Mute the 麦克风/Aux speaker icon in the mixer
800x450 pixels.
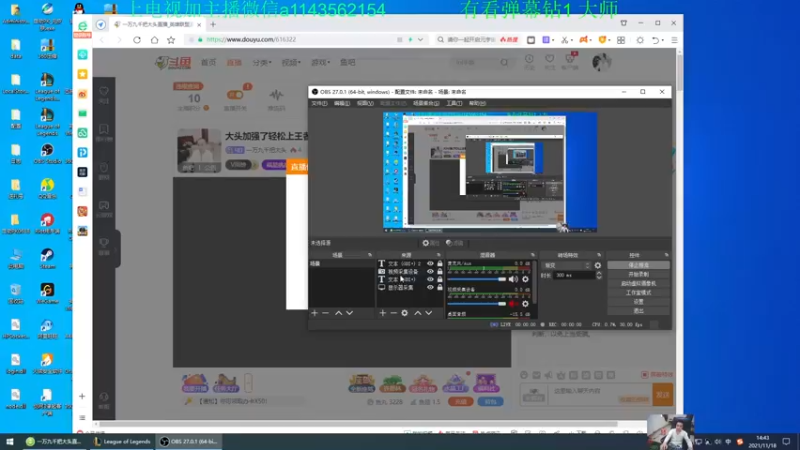coord(513,279)
